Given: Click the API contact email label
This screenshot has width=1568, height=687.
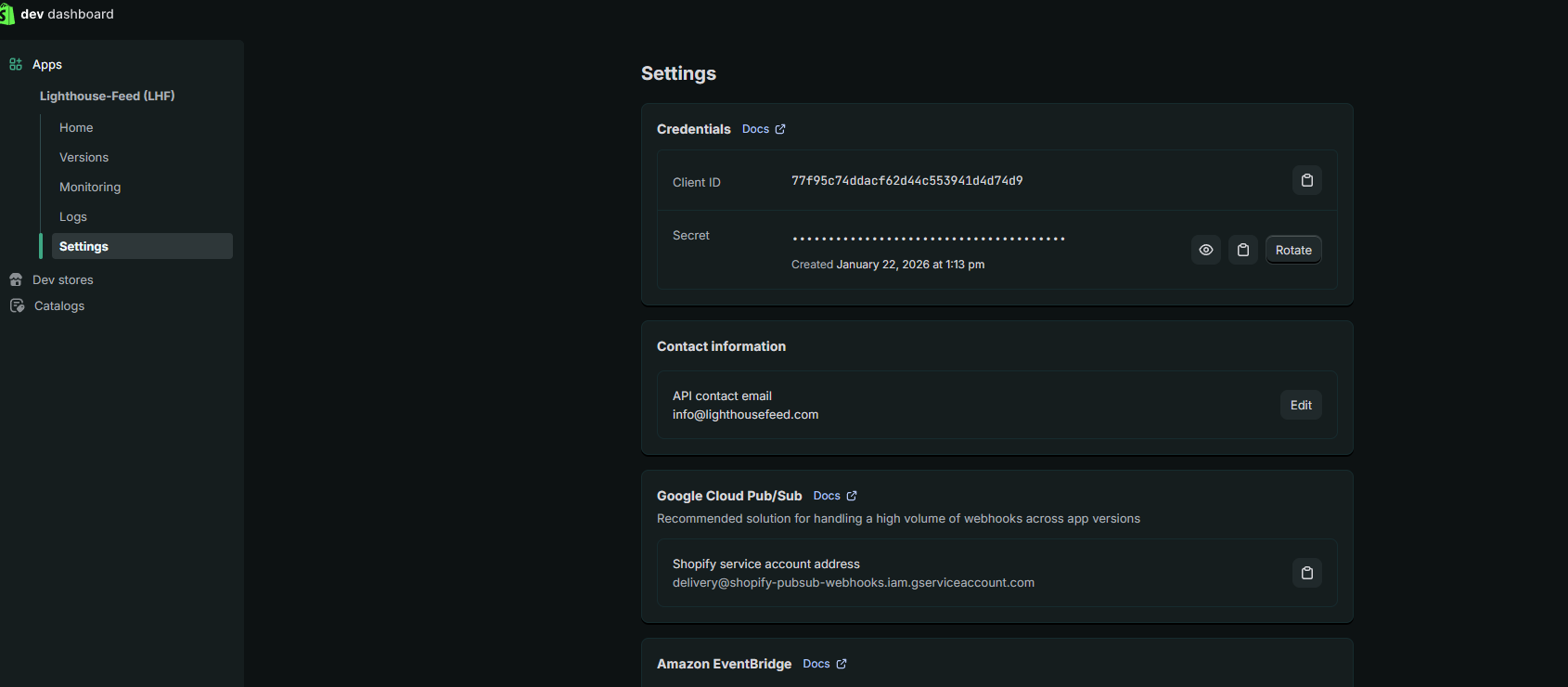Looking at the screenshot, I should [x=722, y=395].
